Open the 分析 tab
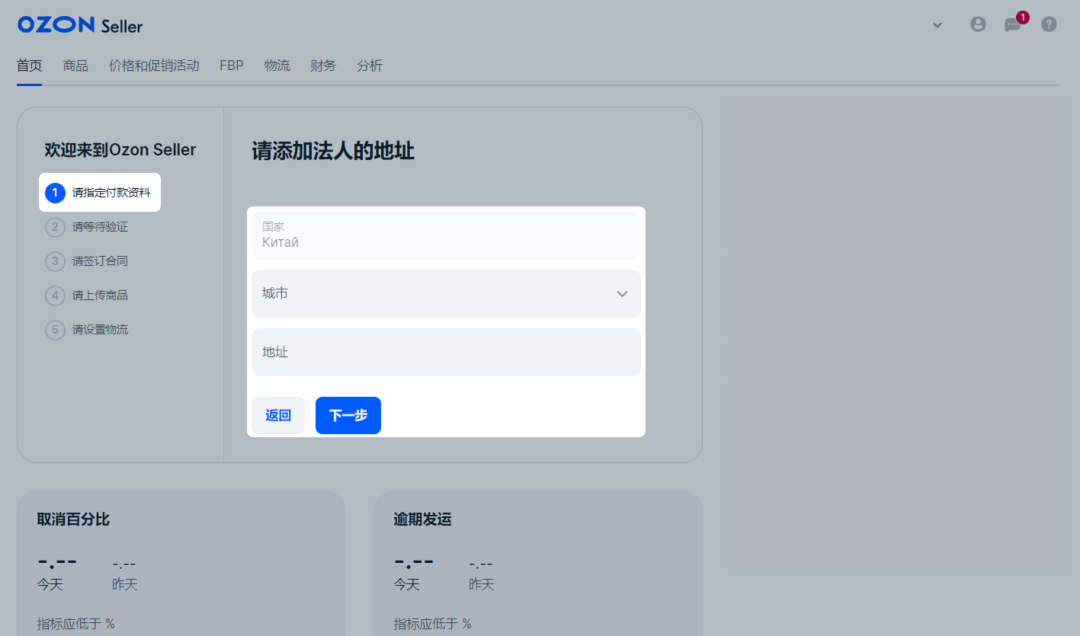 point(369,66)
